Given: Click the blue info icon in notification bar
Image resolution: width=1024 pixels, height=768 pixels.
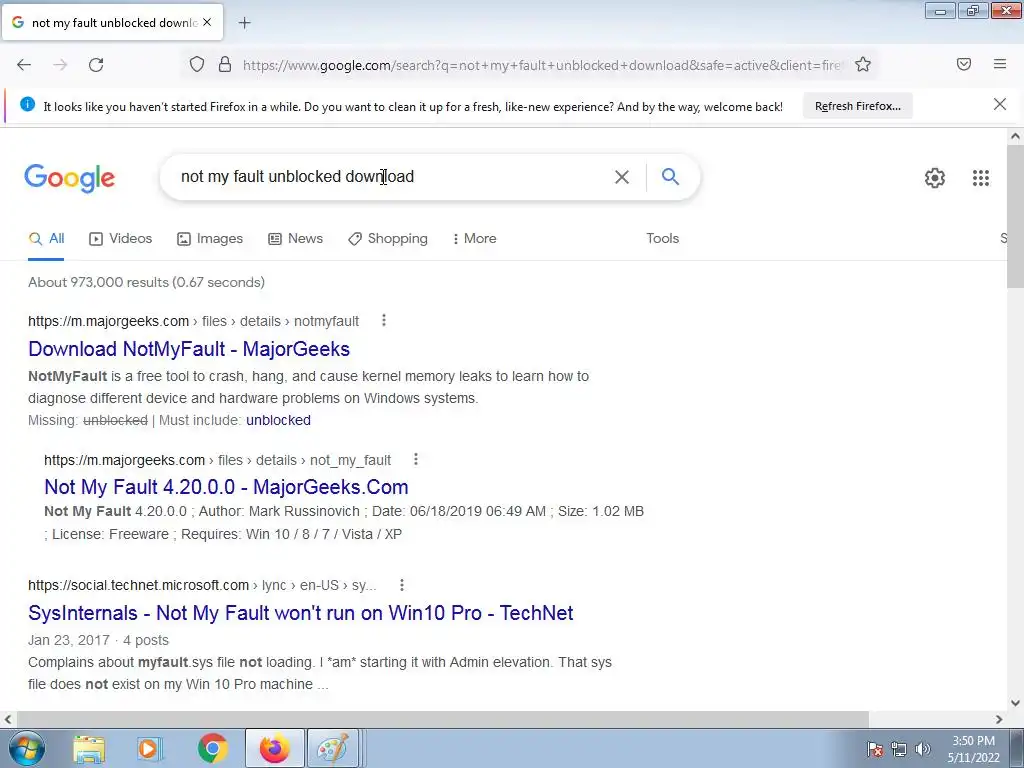Looking at the screenshot, I should (x=27, y=104).
